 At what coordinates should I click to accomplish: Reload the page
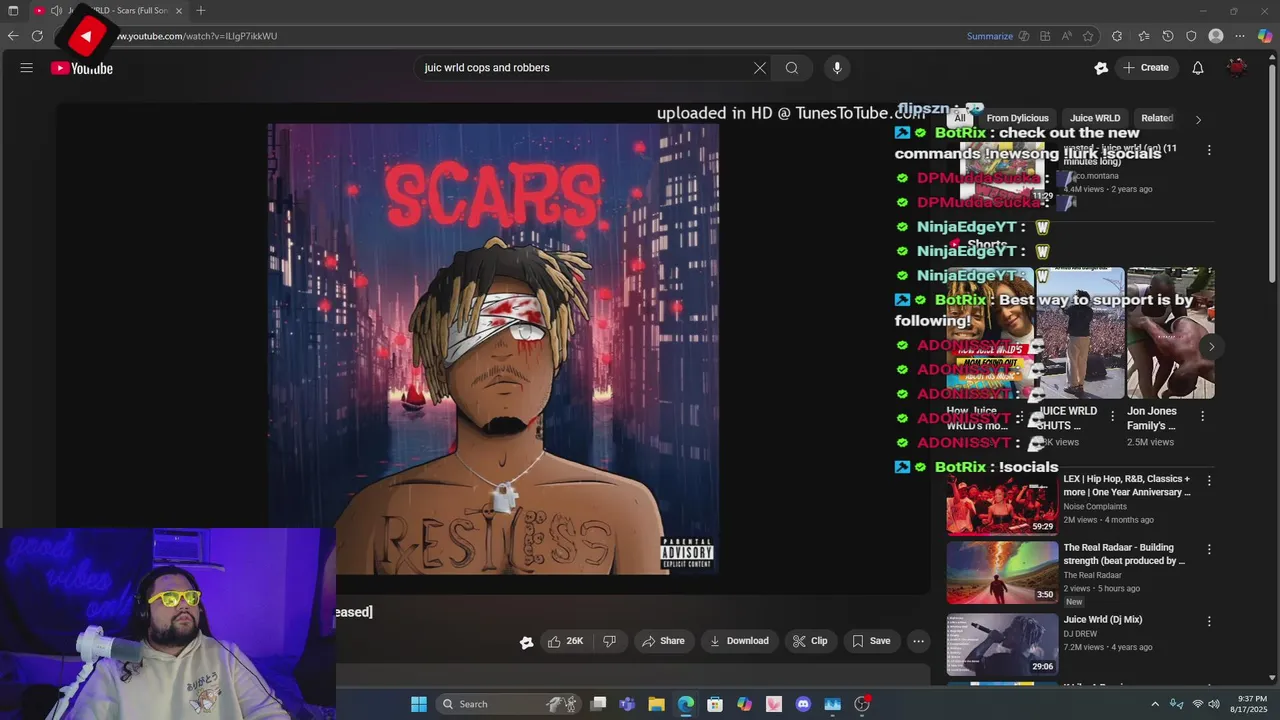37,36
